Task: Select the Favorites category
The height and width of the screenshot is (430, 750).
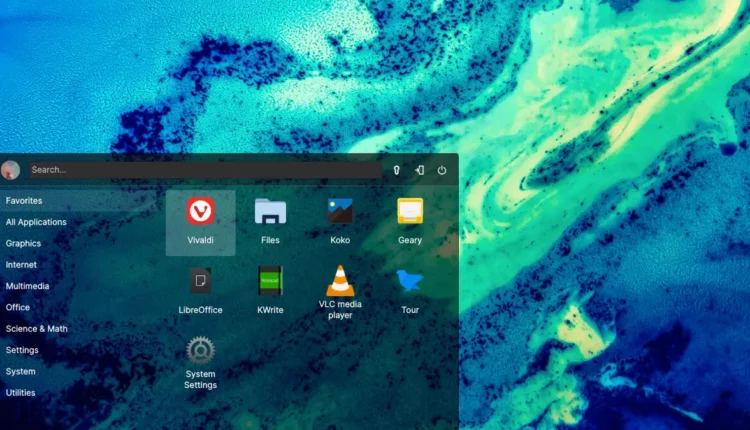Action: point(22,201)
